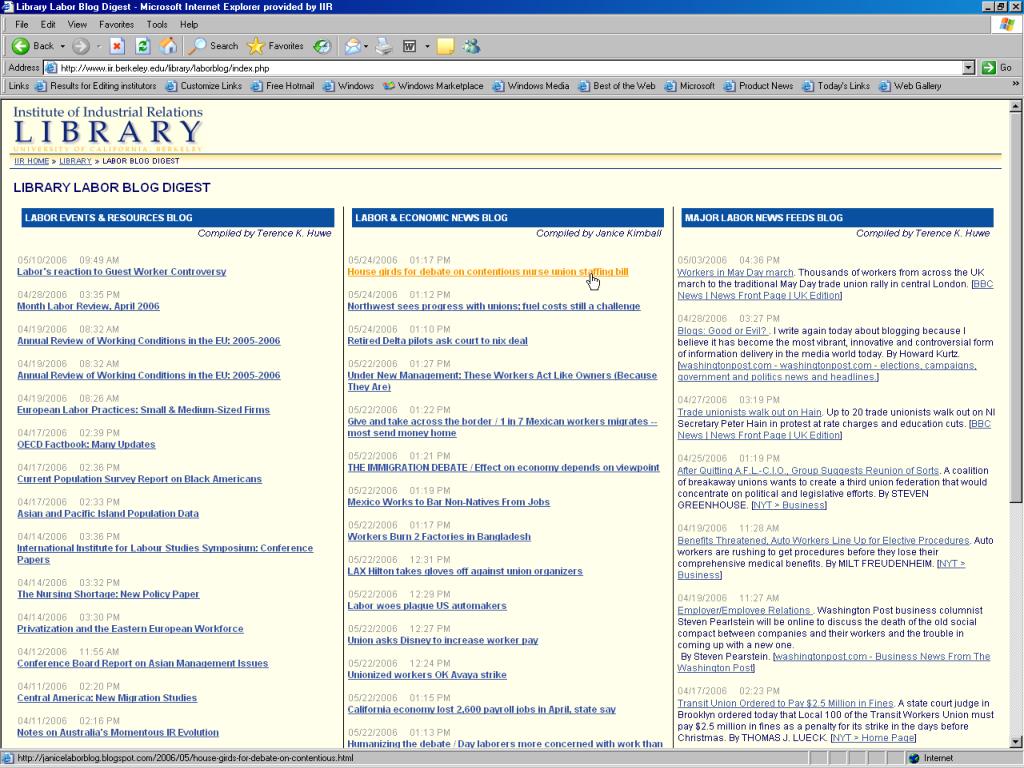This screenshot has width=1024, height=768.
Task: Open House girds for debate nurse union link
Action: pyautogui.click(x=488, y=272)
